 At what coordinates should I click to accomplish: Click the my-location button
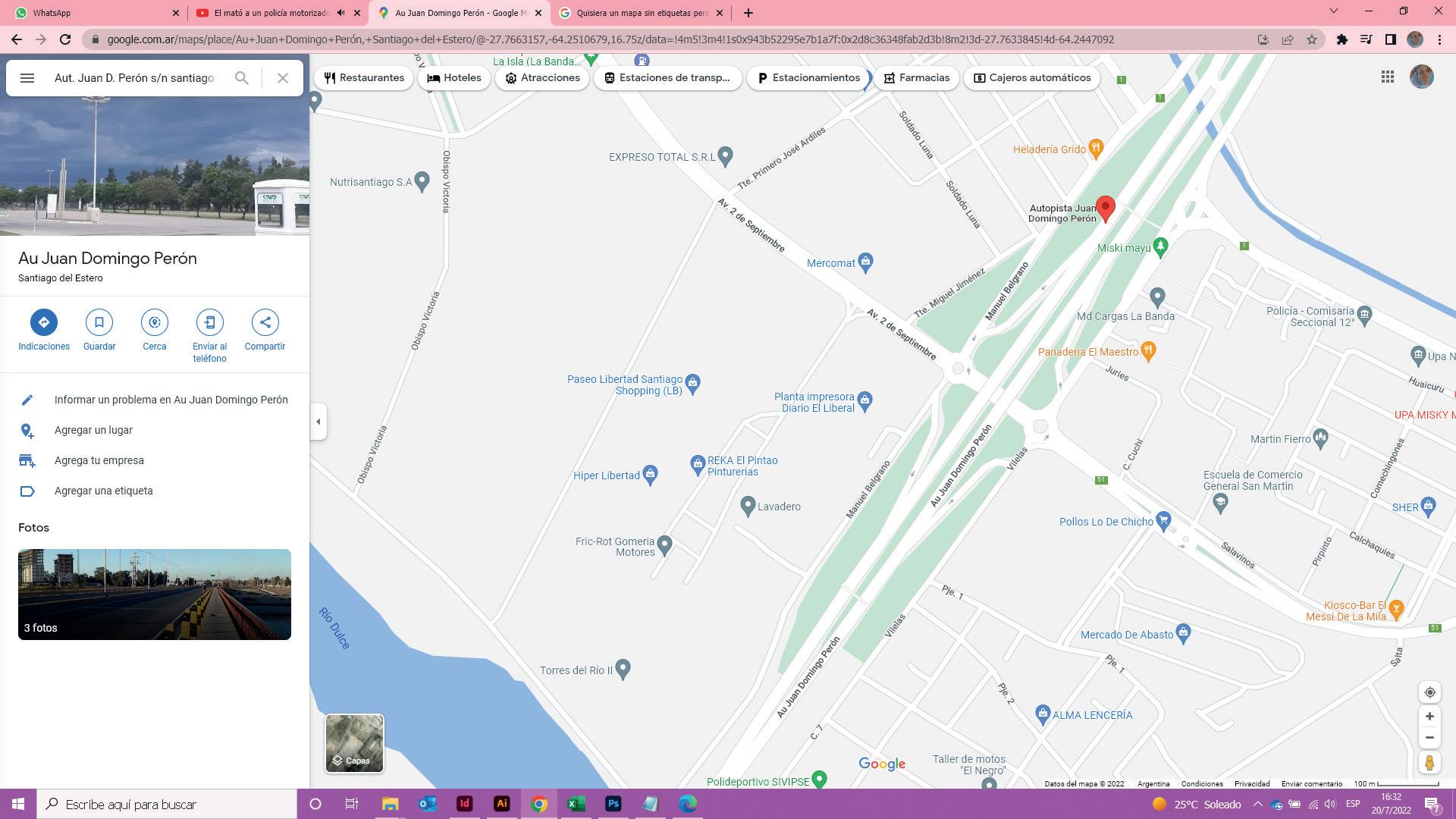[1429, 692]
